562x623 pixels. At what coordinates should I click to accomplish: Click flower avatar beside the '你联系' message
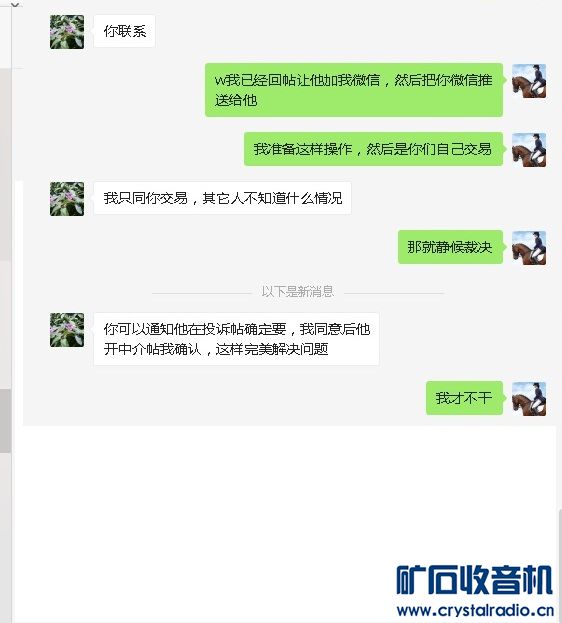coord(67,32)
